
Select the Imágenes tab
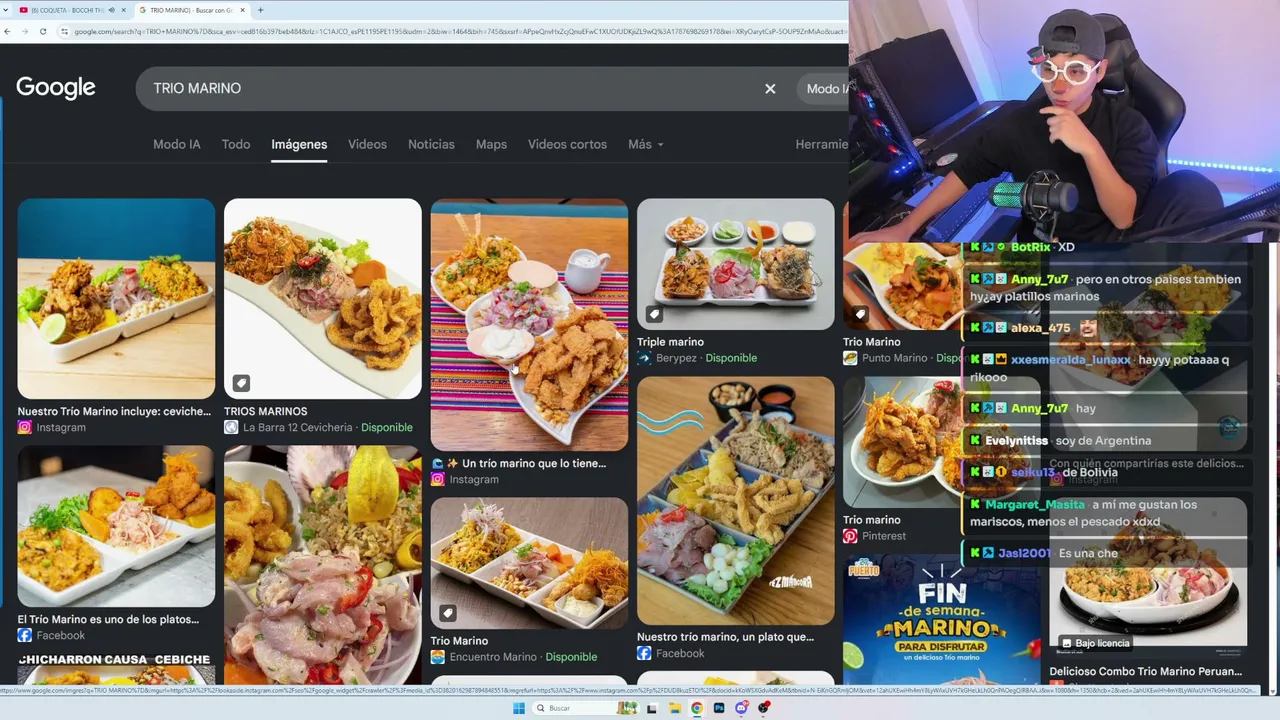[299, 144]
